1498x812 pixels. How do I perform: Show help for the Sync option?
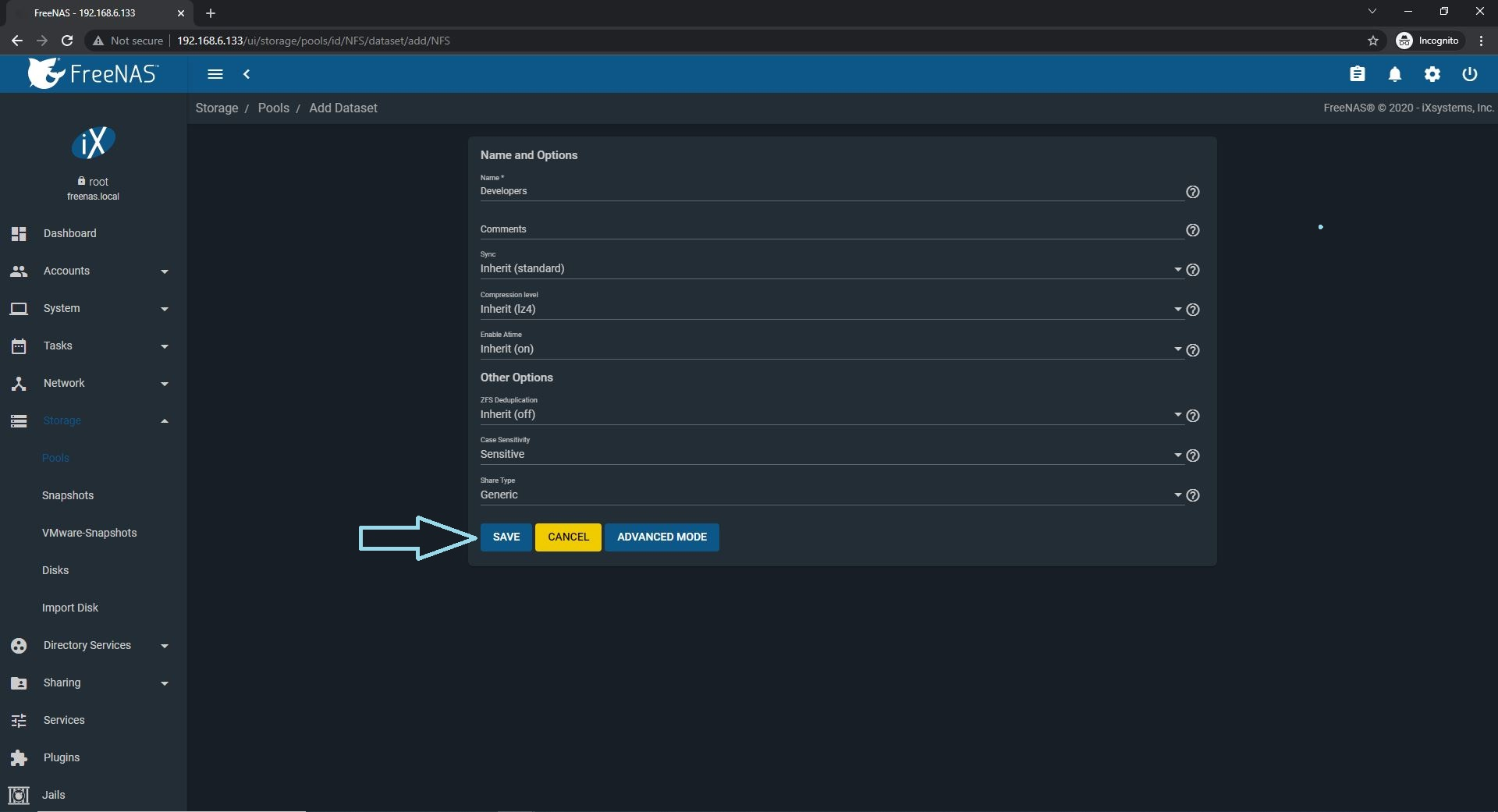(x=1192, y=270)
